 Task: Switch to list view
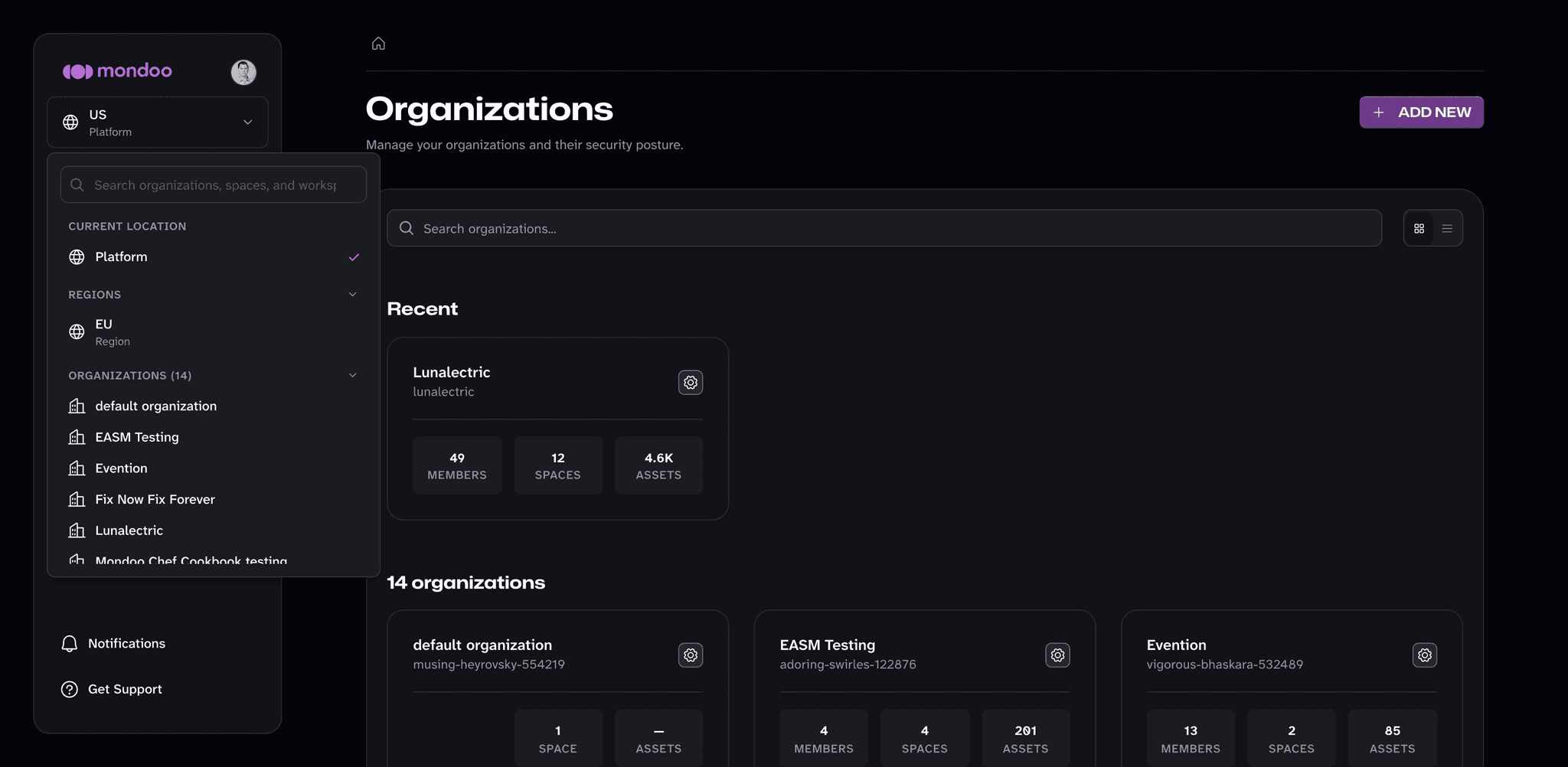(x=1447, y=228)
